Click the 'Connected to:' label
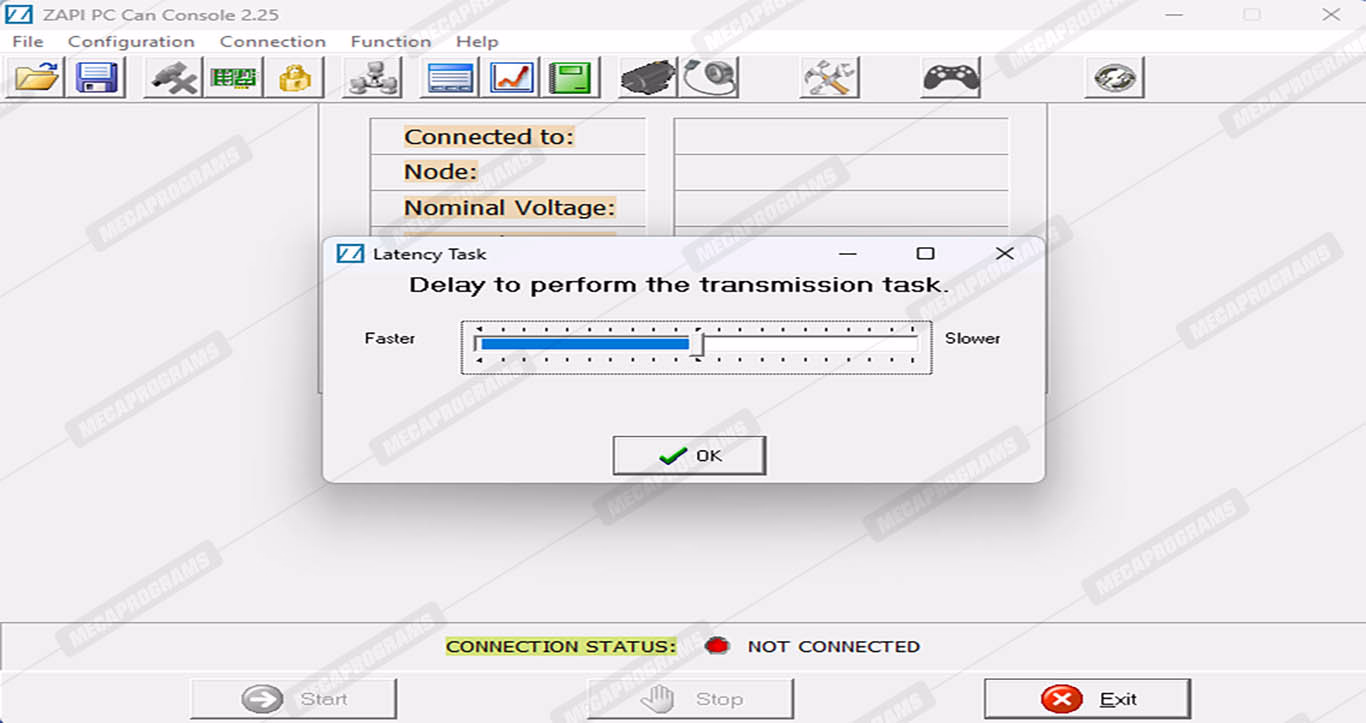The image size is (1366, 723). pos(489,137)
